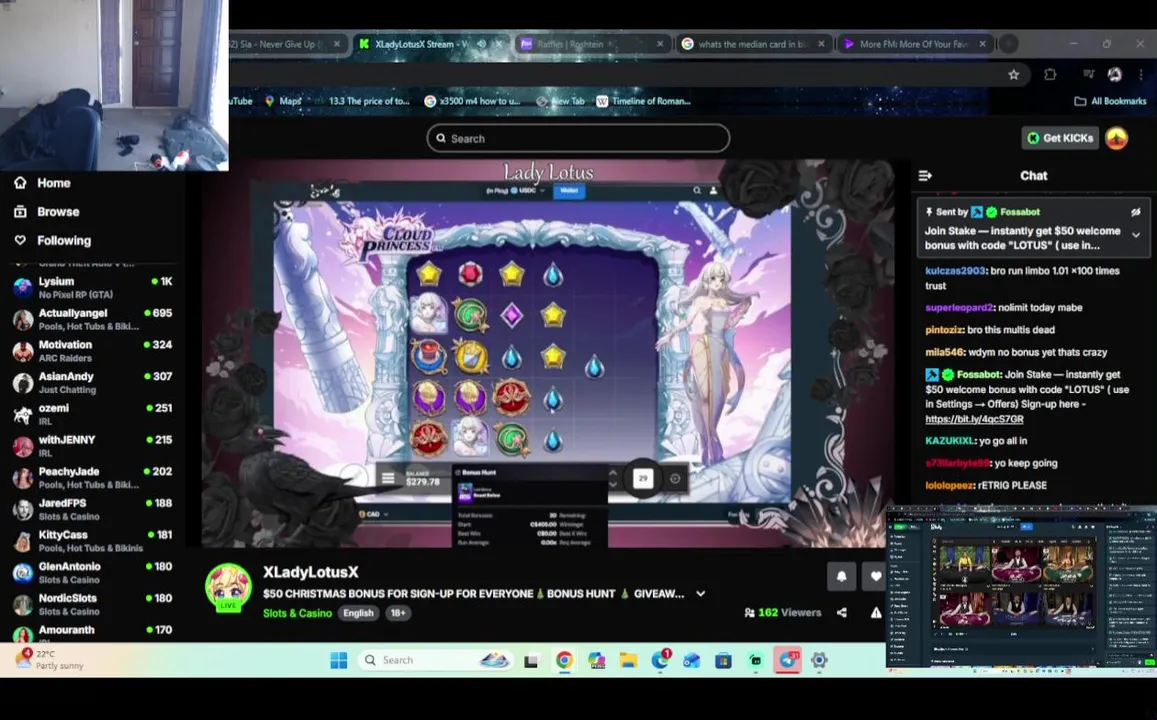Open Maps bookmark
Screen dimensions: 1157x720
click(x=283, y=101)
